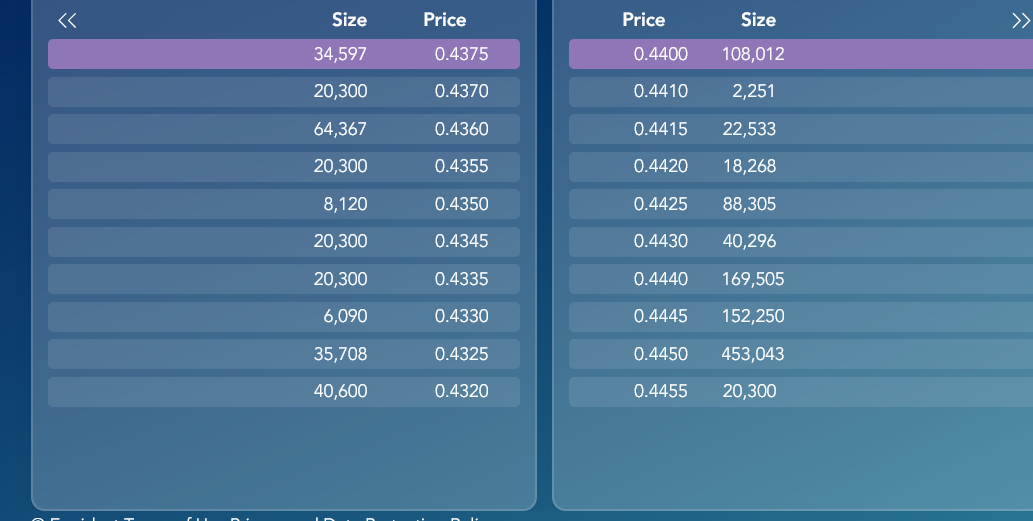Select the highlighted ask row 0.4400

[801, 54]
